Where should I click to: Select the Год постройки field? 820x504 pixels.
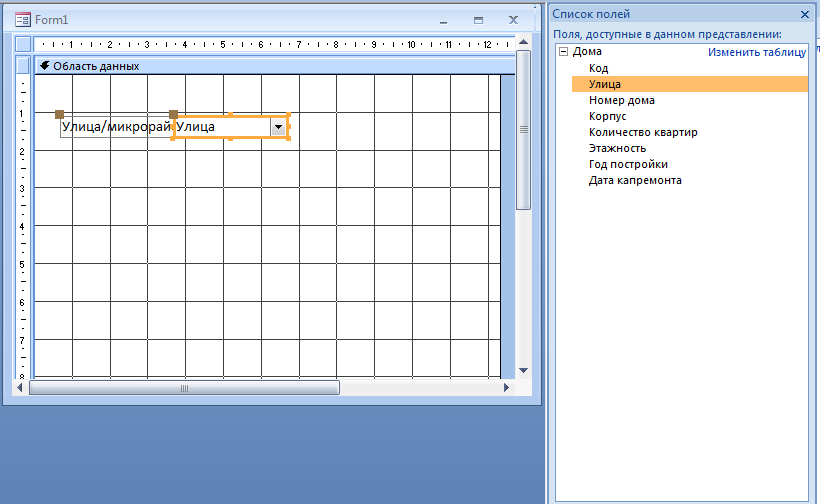628,164
